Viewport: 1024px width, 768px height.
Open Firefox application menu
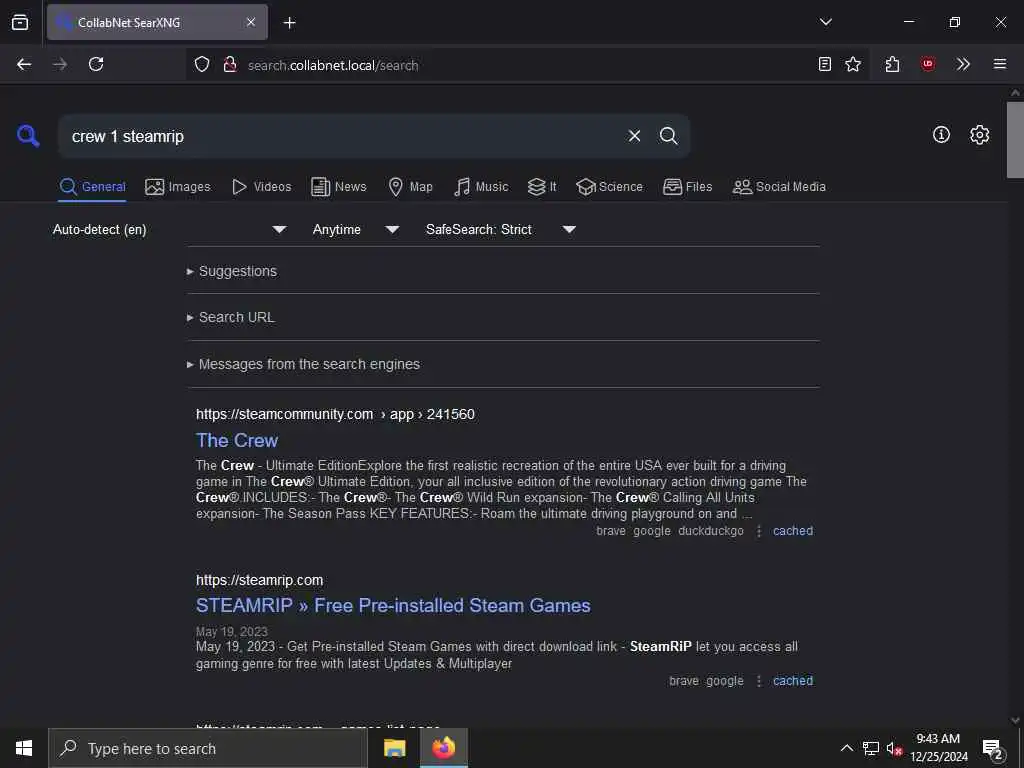click(1000, 64)
